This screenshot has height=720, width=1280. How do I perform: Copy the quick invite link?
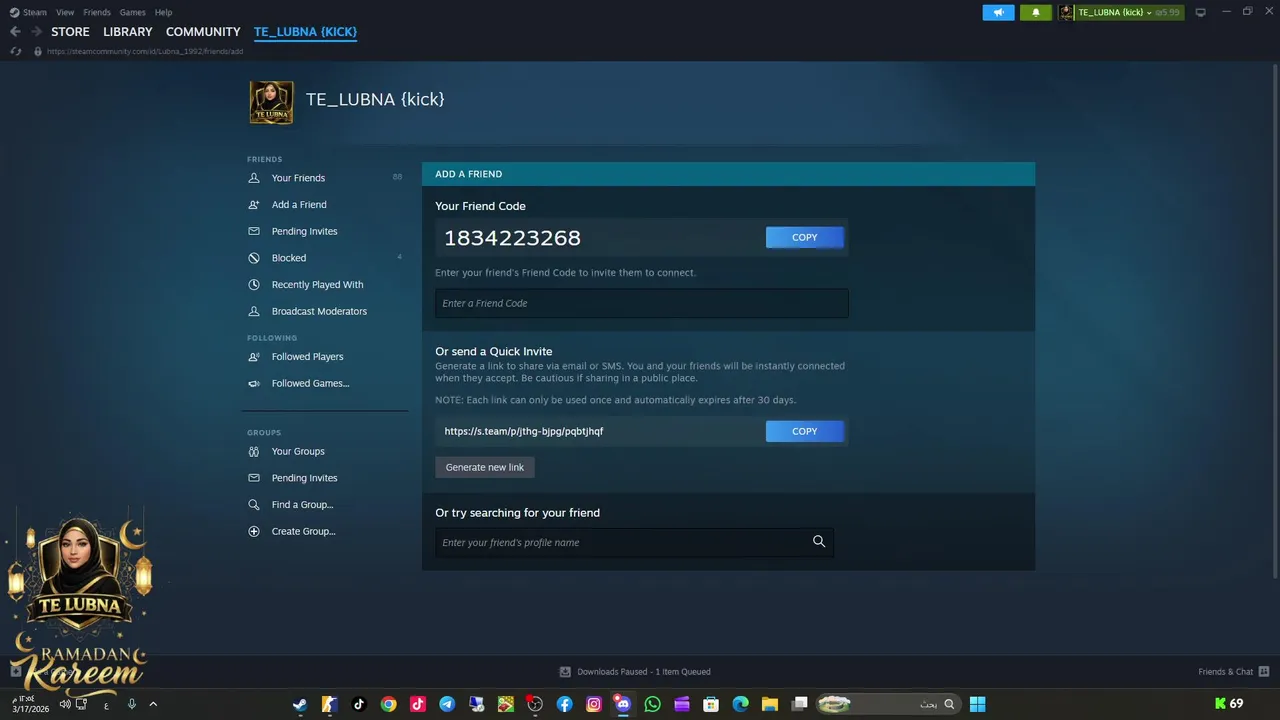(805, 431)
